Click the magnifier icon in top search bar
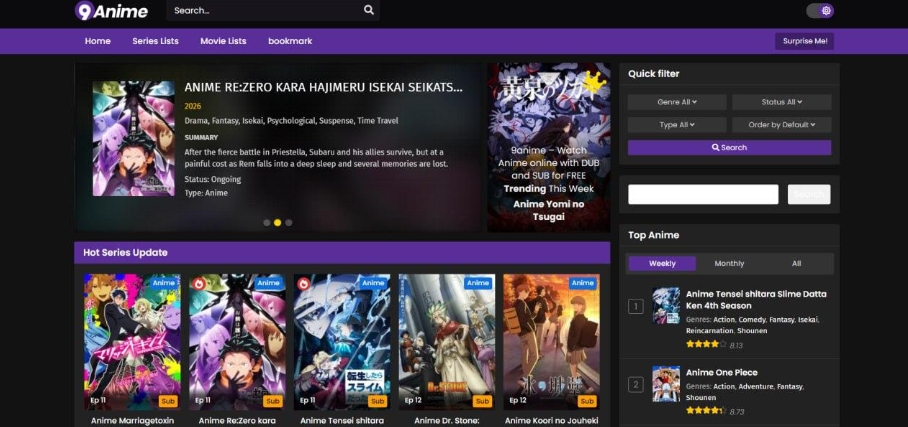The width and height of the screenshot is (908, 427). point(369,10)
